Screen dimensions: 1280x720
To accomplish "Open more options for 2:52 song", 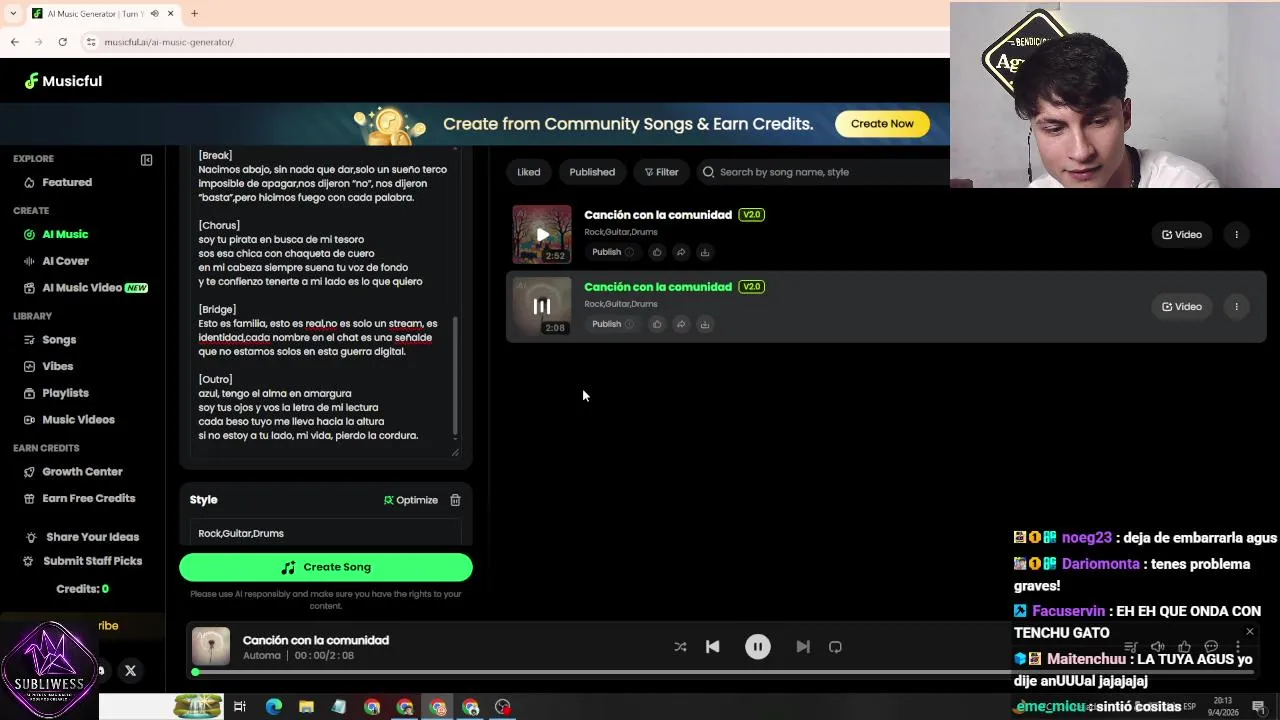I will 1236,235.
